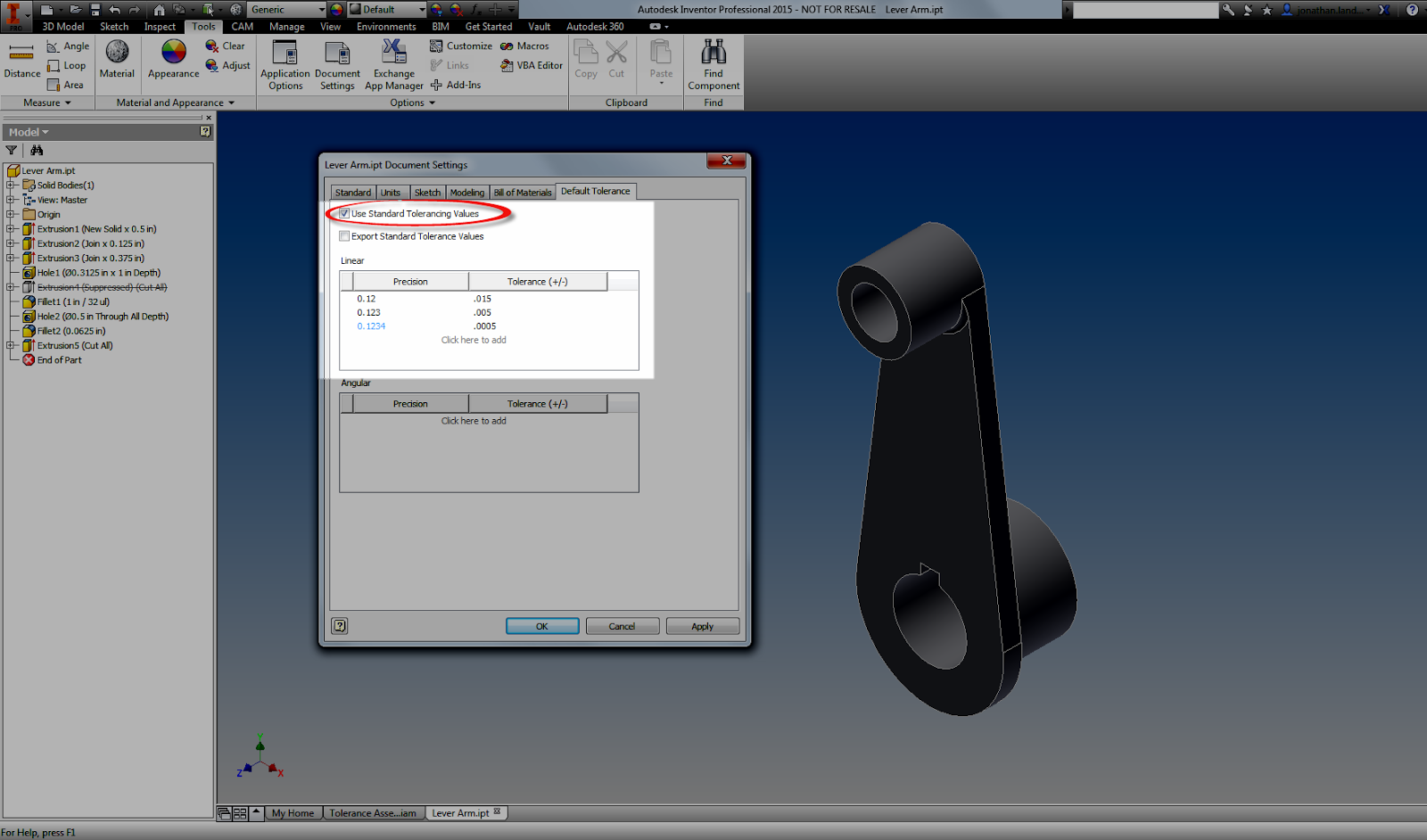Click the Find Component binoculars

point(713,65)
